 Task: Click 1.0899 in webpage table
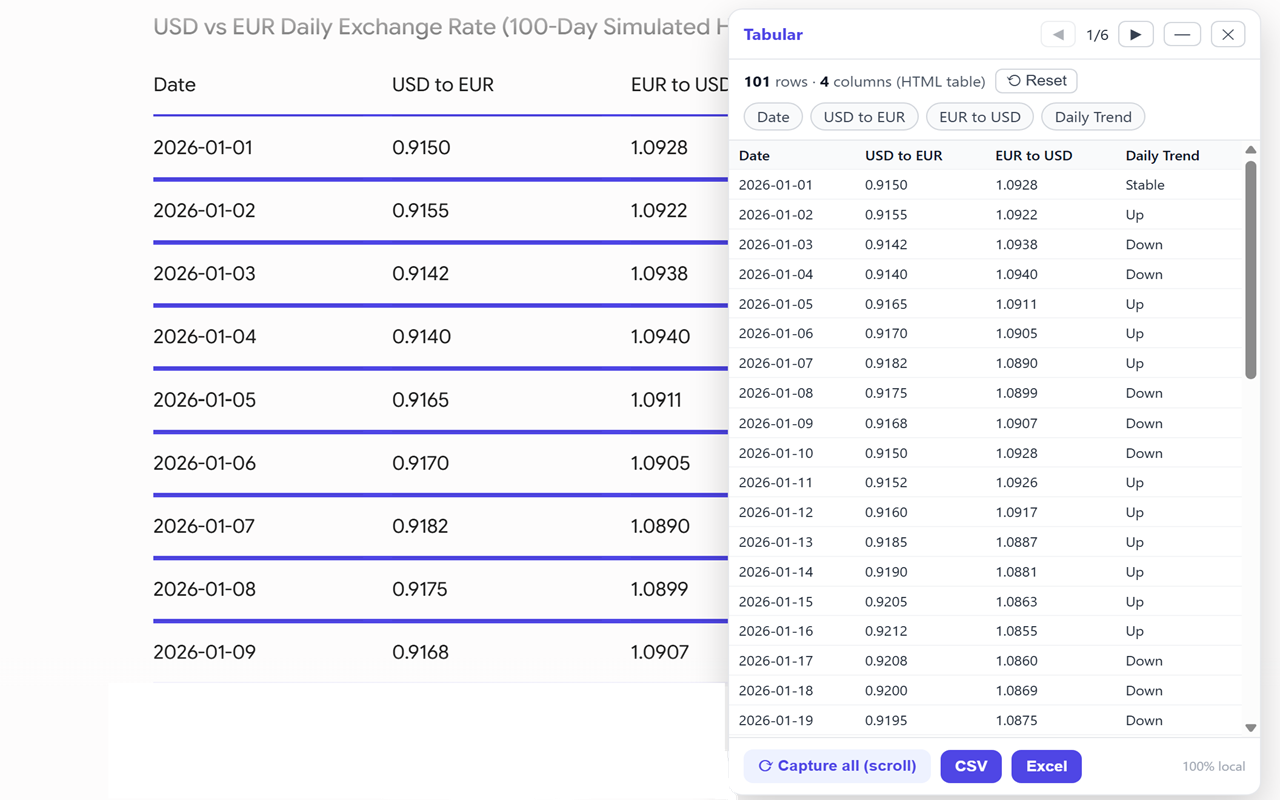point(660,589)
